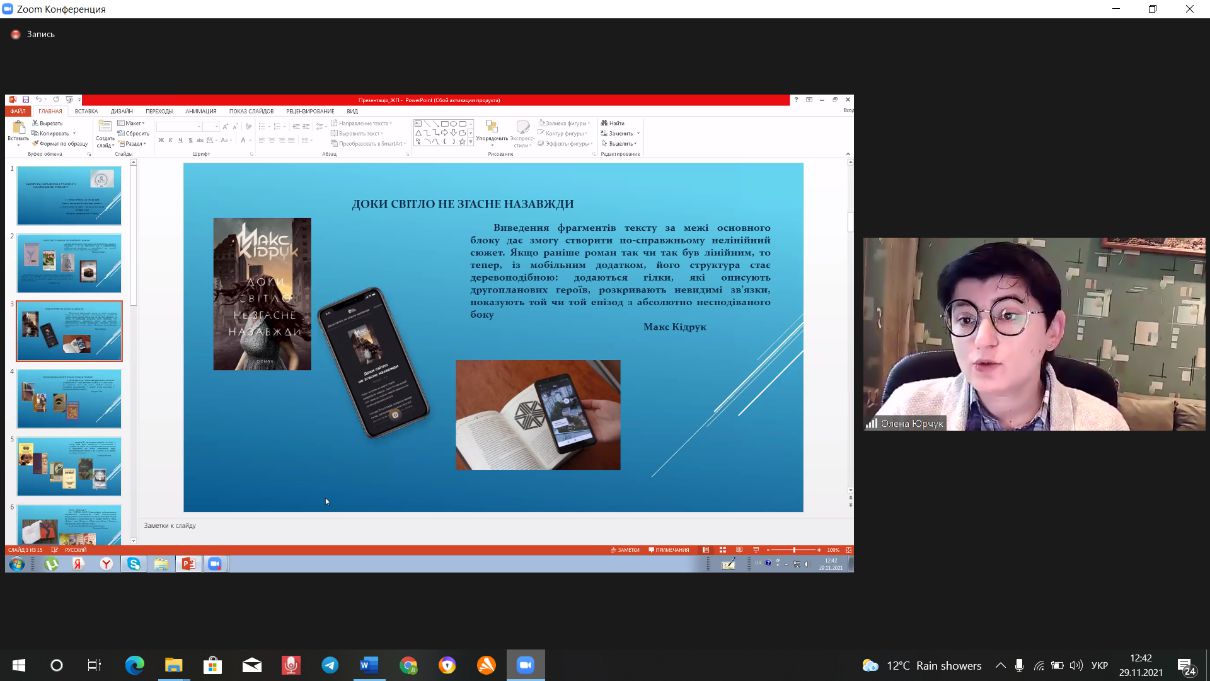Click the Cut (Вырезать) scissors button
This screenshot has height=681, width=1210.
(x=50, y=123)
